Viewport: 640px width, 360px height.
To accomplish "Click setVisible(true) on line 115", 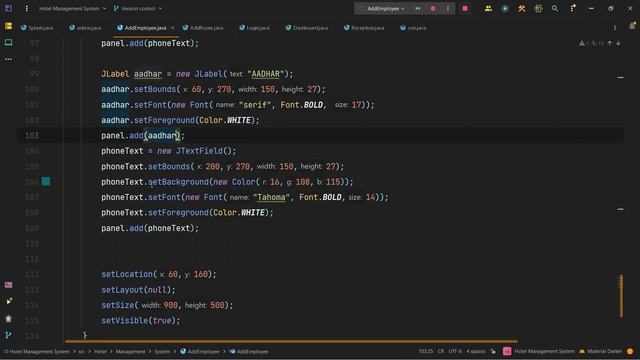I will (141, 320).
